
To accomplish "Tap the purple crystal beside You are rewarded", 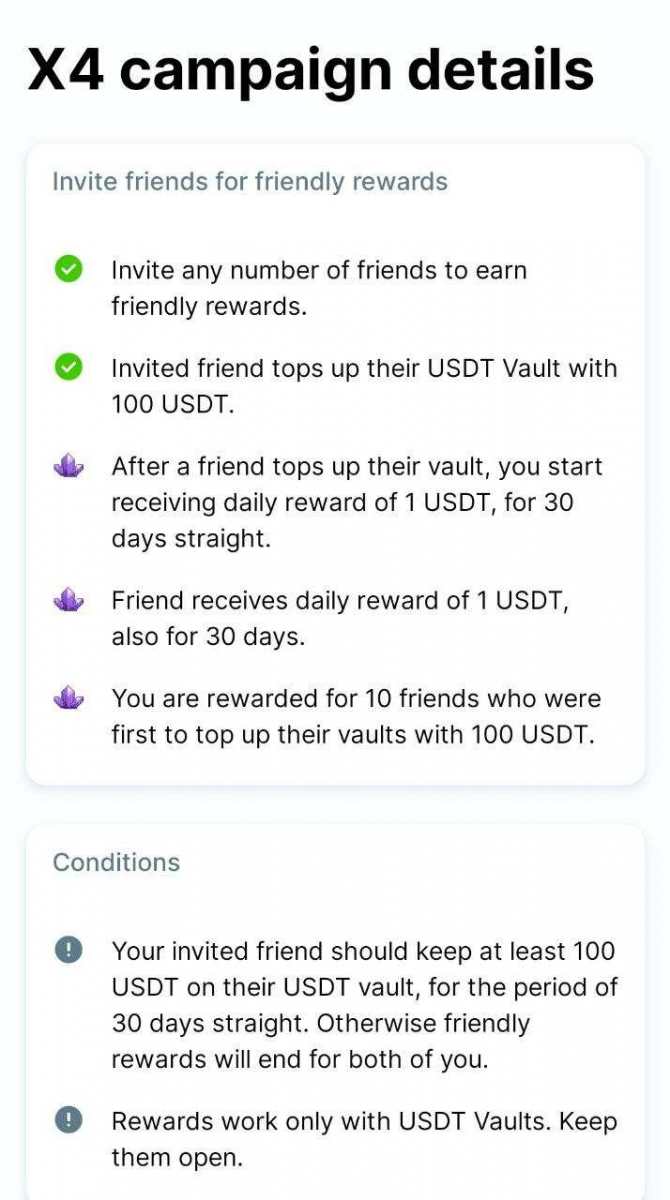I will coord(68,698).
